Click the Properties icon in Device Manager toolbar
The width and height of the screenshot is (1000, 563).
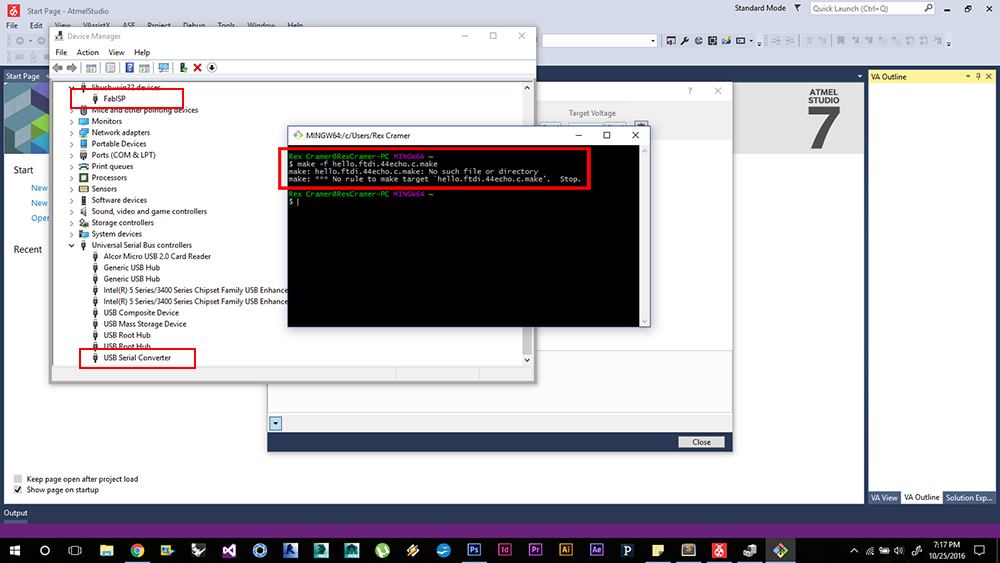[110, 68]
